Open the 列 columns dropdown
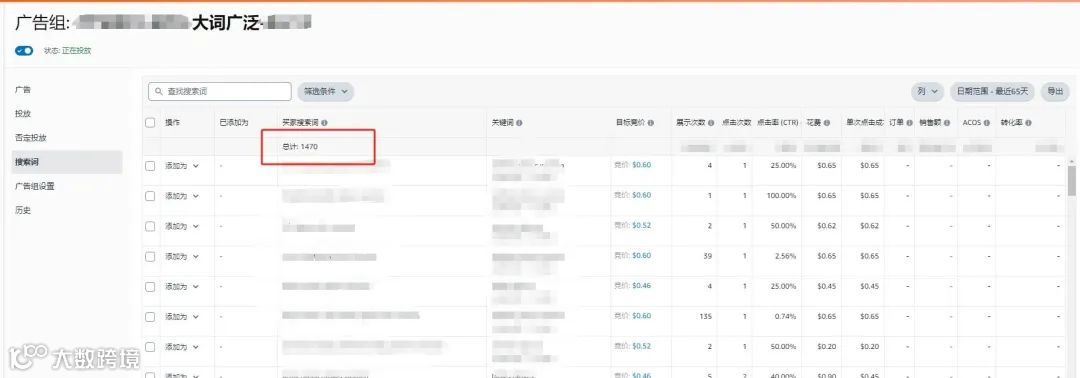The width and height of the screenshot is (1080, 378). pos(927,92)
